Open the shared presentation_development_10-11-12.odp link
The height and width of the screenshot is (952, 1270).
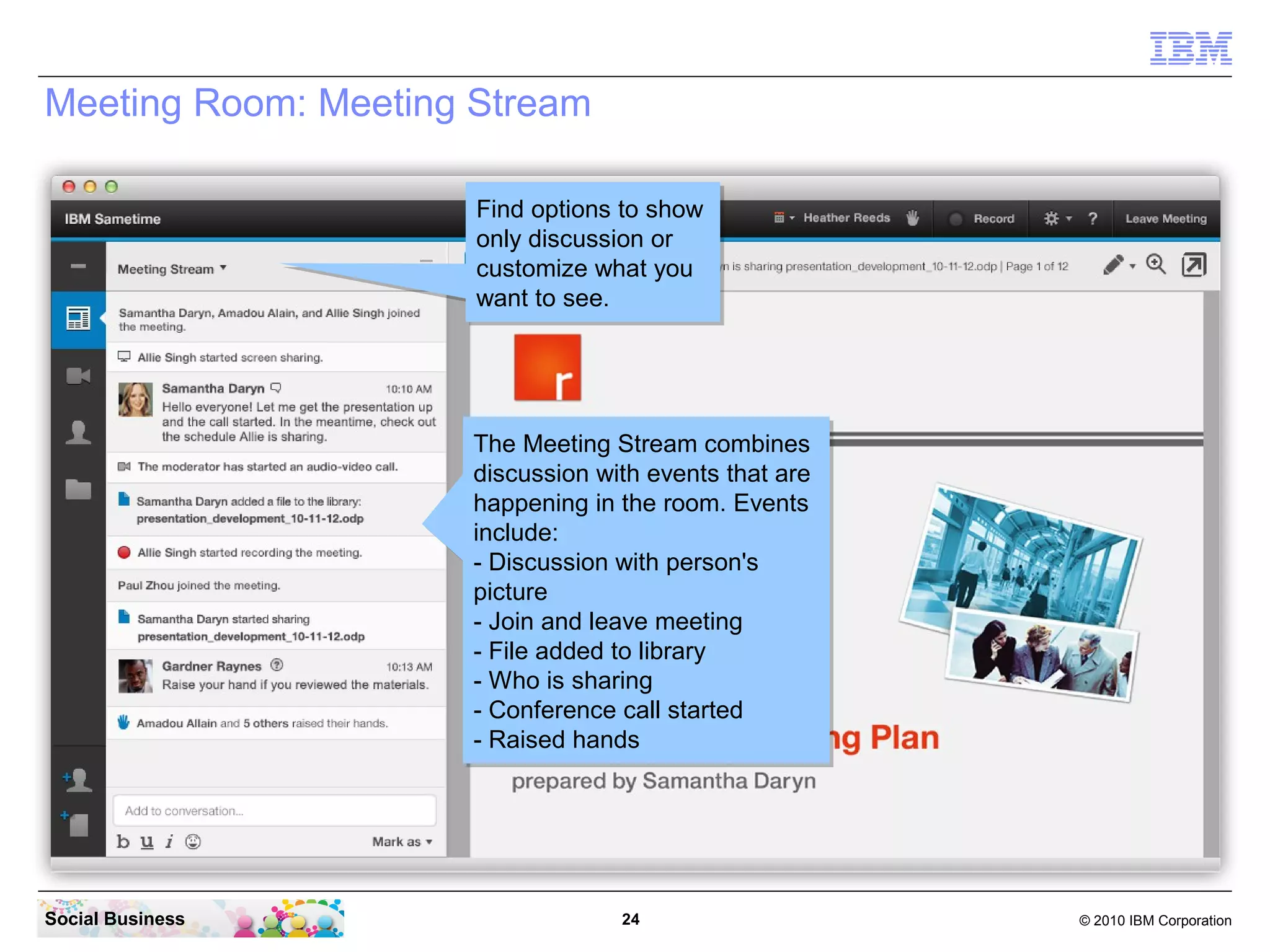tap(251, 637)
